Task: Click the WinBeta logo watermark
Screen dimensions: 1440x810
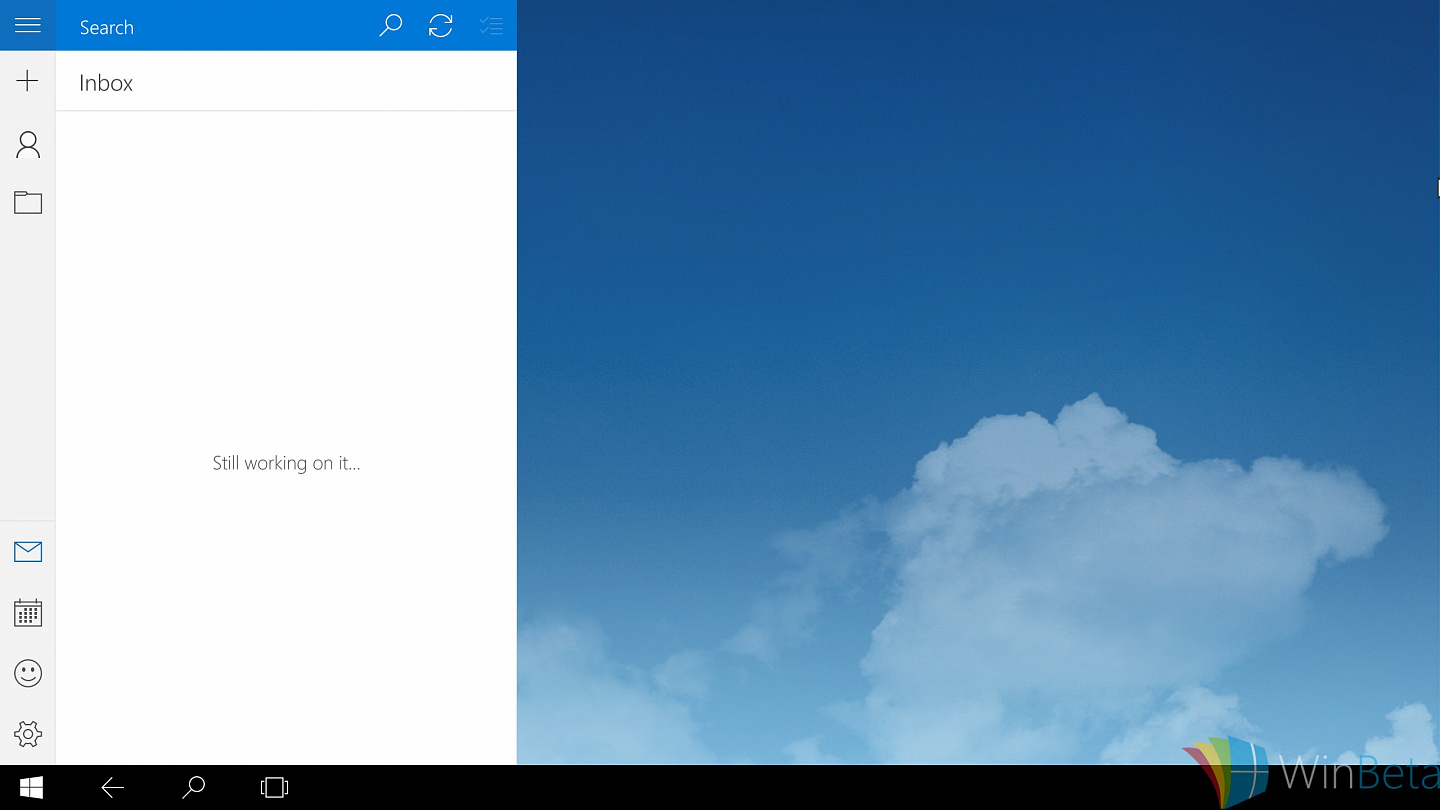Action: (x=1310, y=772)
